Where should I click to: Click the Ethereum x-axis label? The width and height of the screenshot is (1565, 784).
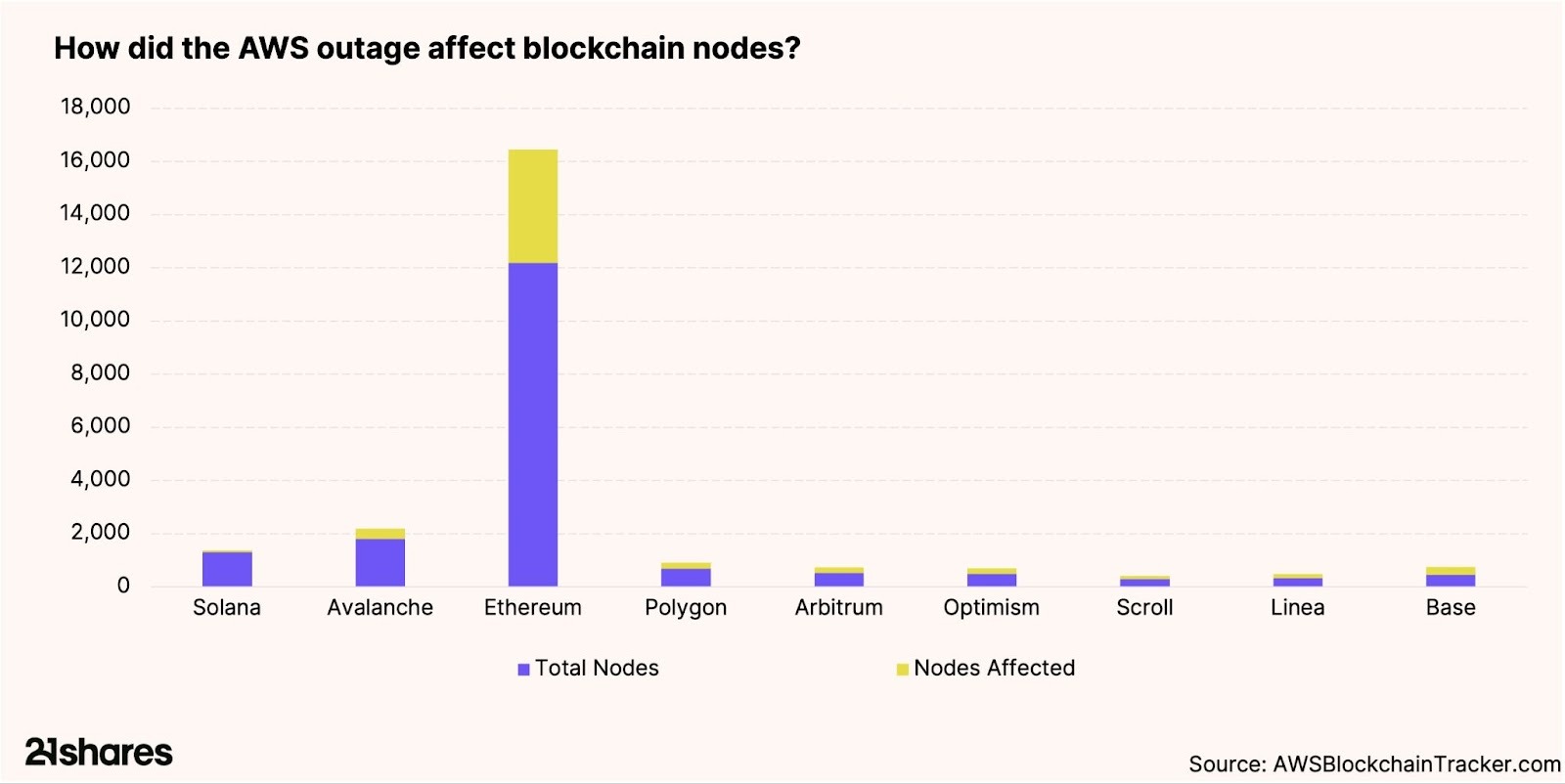point(533,608)
